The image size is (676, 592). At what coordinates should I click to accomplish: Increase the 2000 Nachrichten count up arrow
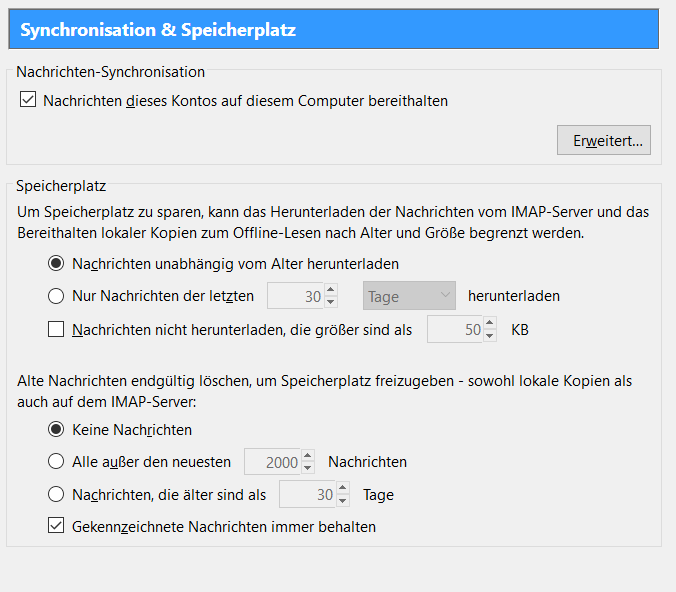307,456
